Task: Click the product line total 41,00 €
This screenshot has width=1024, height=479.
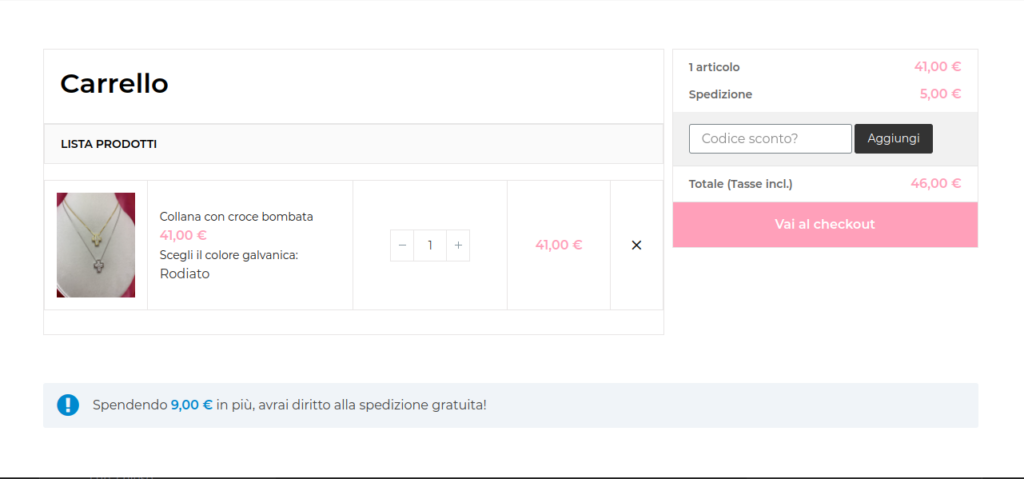Action: [559, 245]
